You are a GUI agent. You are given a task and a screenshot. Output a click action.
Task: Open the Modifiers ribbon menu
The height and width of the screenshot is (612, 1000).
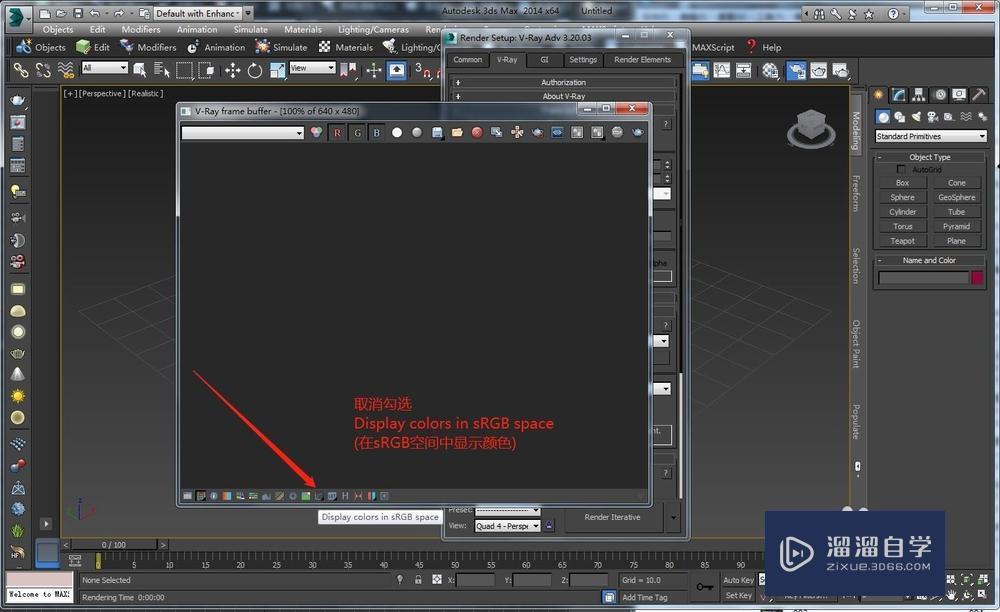(148, 47)
